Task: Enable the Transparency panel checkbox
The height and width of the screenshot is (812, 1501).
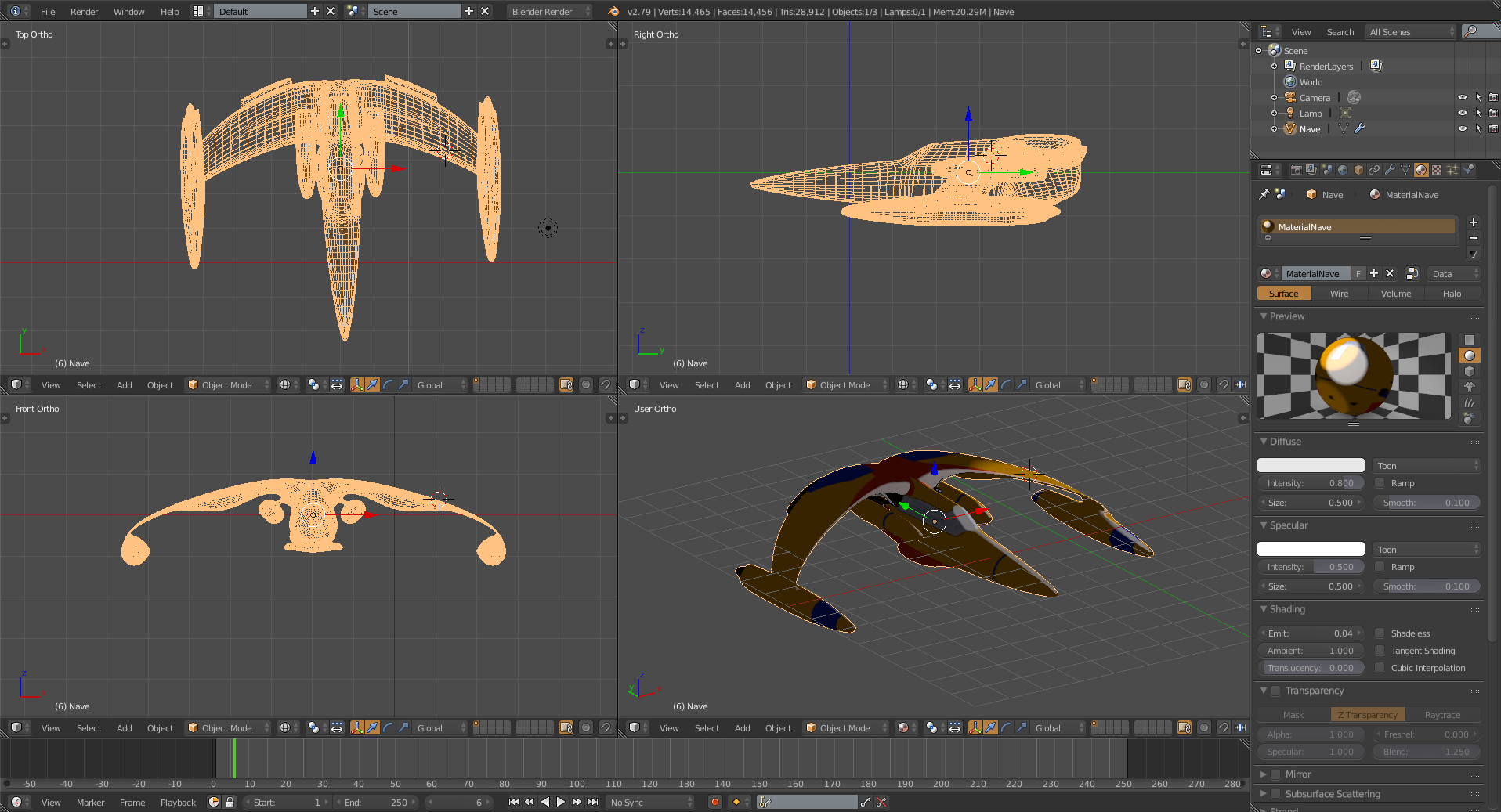Action: (x=1275, y=691)
